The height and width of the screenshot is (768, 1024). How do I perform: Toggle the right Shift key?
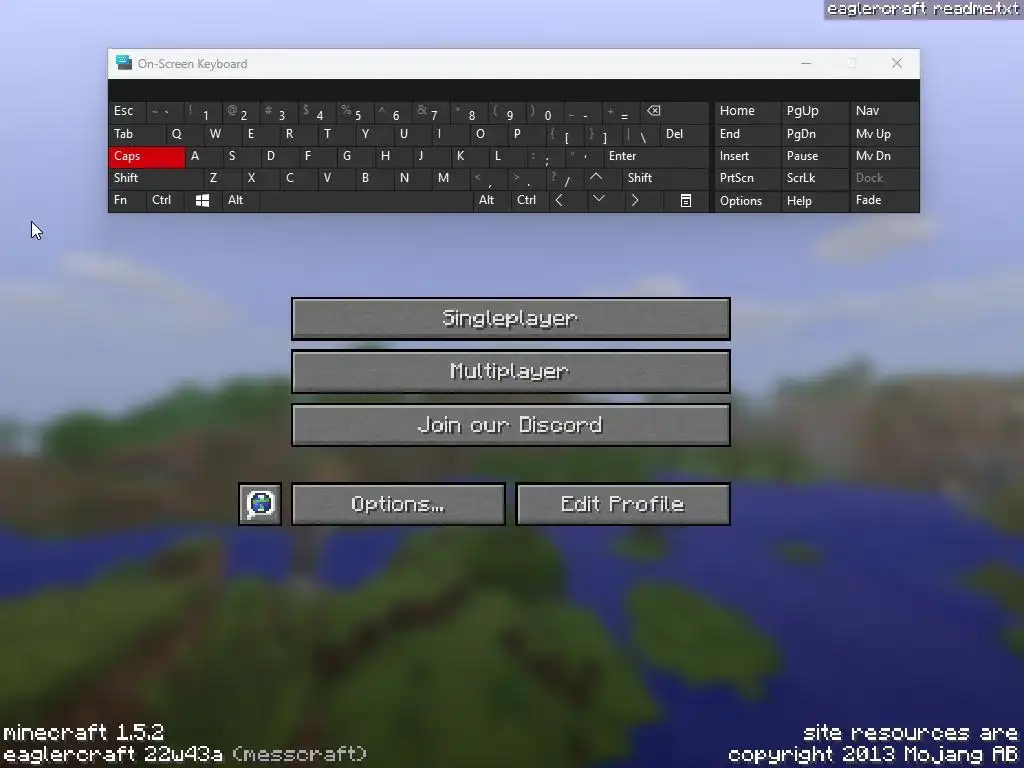(666, 178)
